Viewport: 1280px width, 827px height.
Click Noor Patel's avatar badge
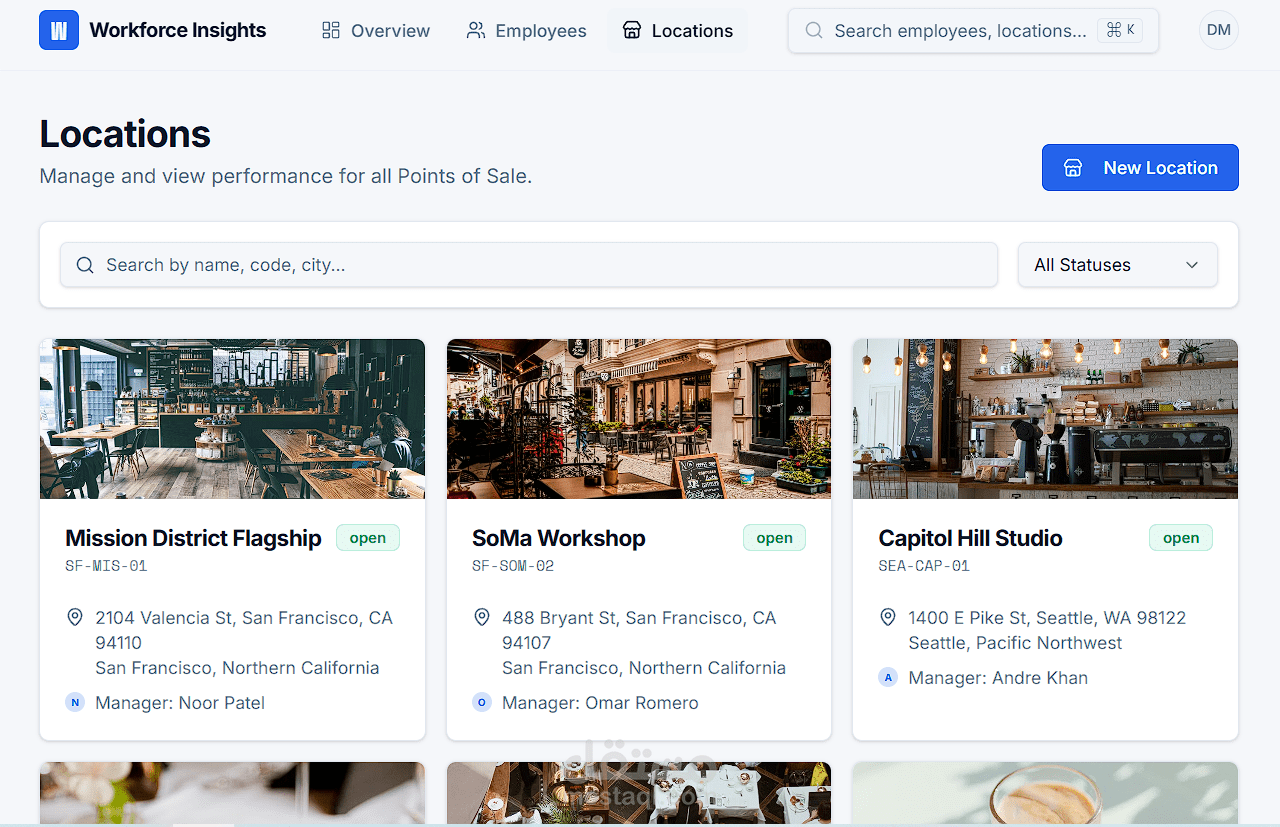click(75, 703)
